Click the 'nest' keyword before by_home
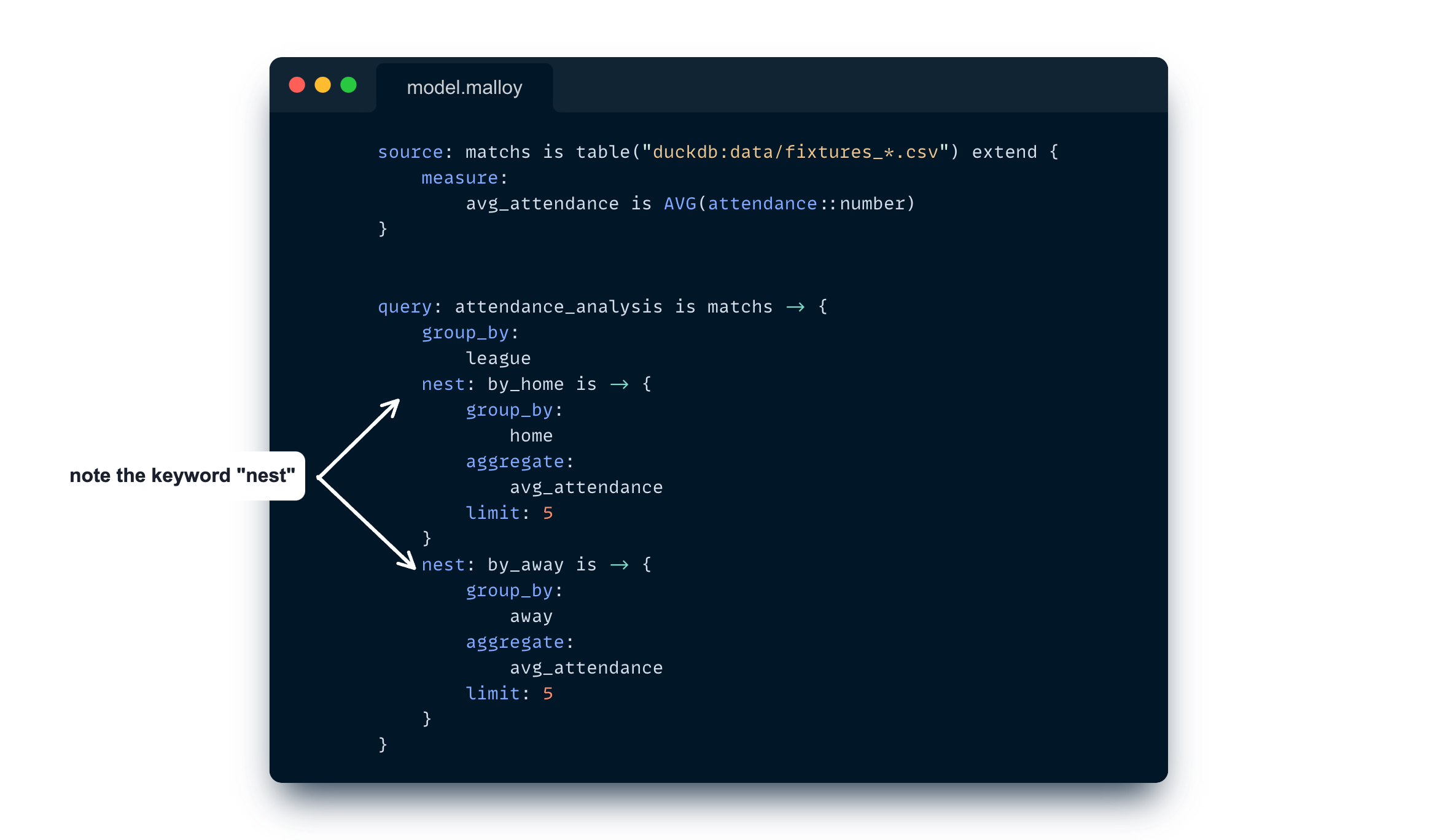 (443, 384)
